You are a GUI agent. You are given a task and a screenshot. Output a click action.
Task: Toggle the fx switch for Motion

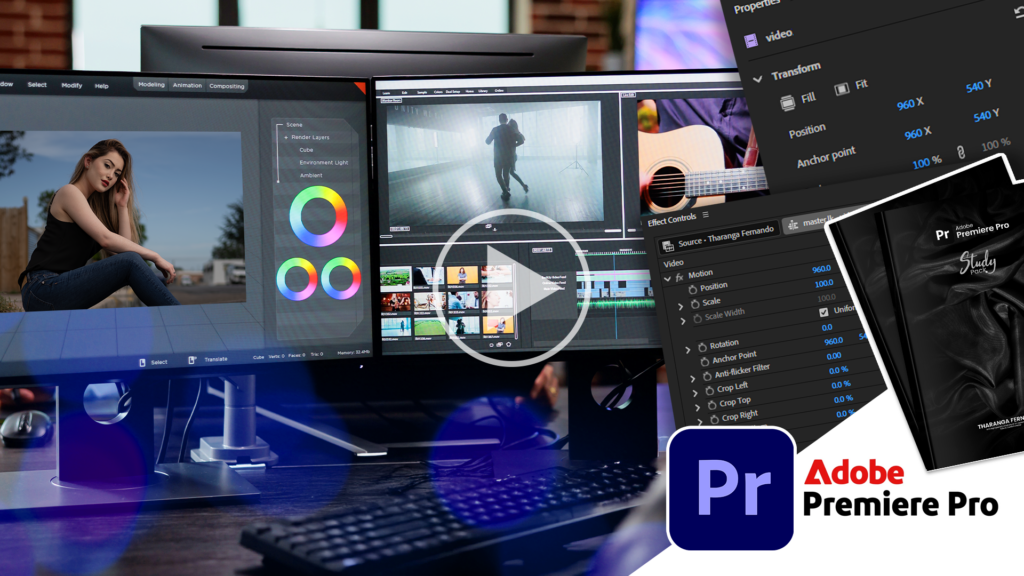pyautogui.click(x=680, y=275)
